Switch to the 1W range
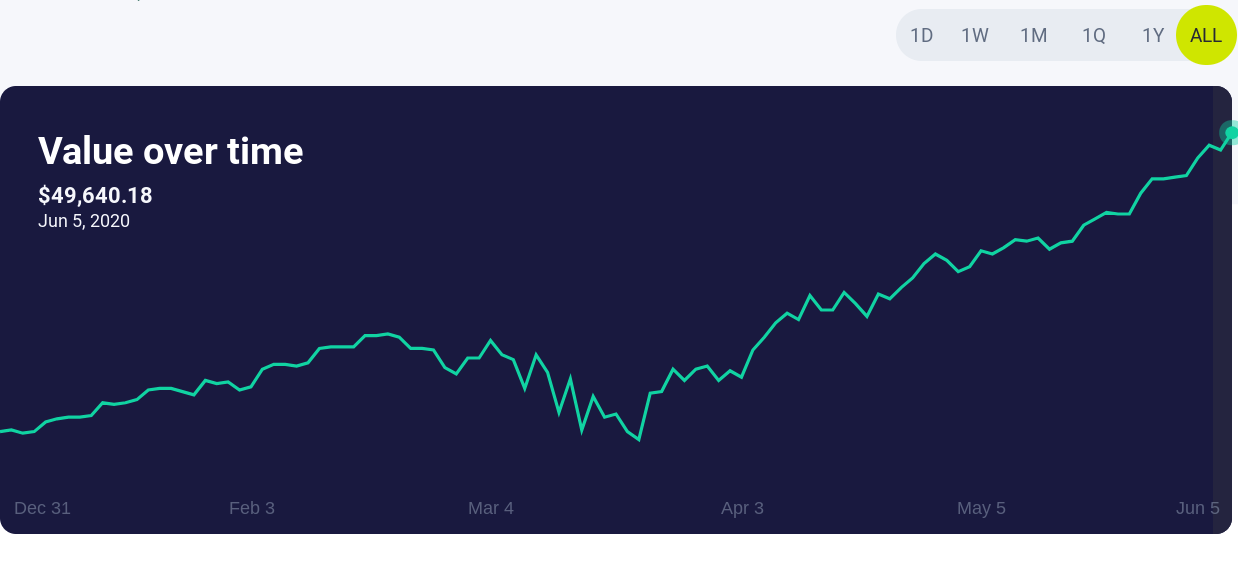1238x562 pixels. coord(975,35)
